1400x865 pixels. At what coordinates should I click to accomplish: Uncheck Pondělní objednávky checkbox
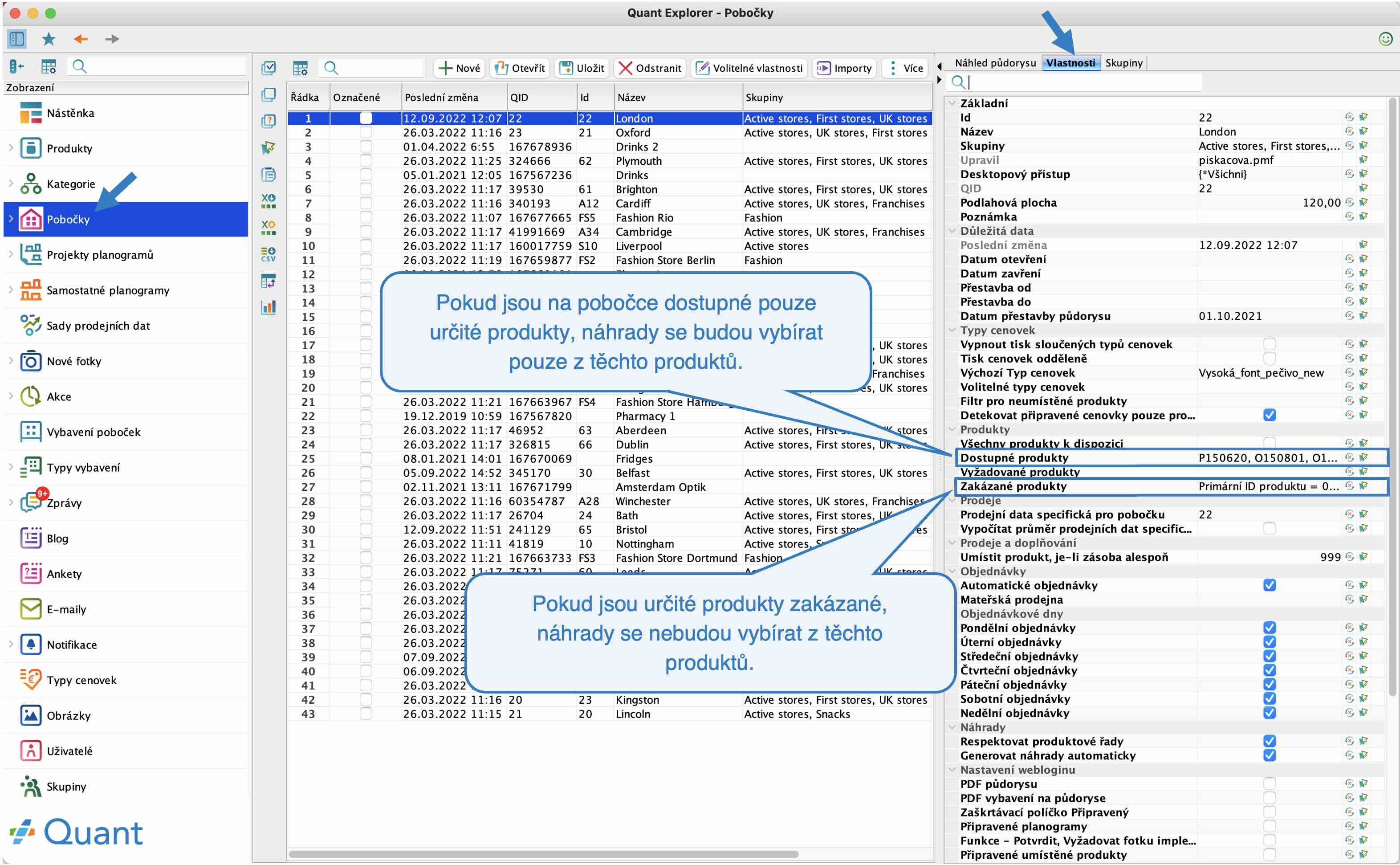pyautogui.click(x=1270, y=628)
